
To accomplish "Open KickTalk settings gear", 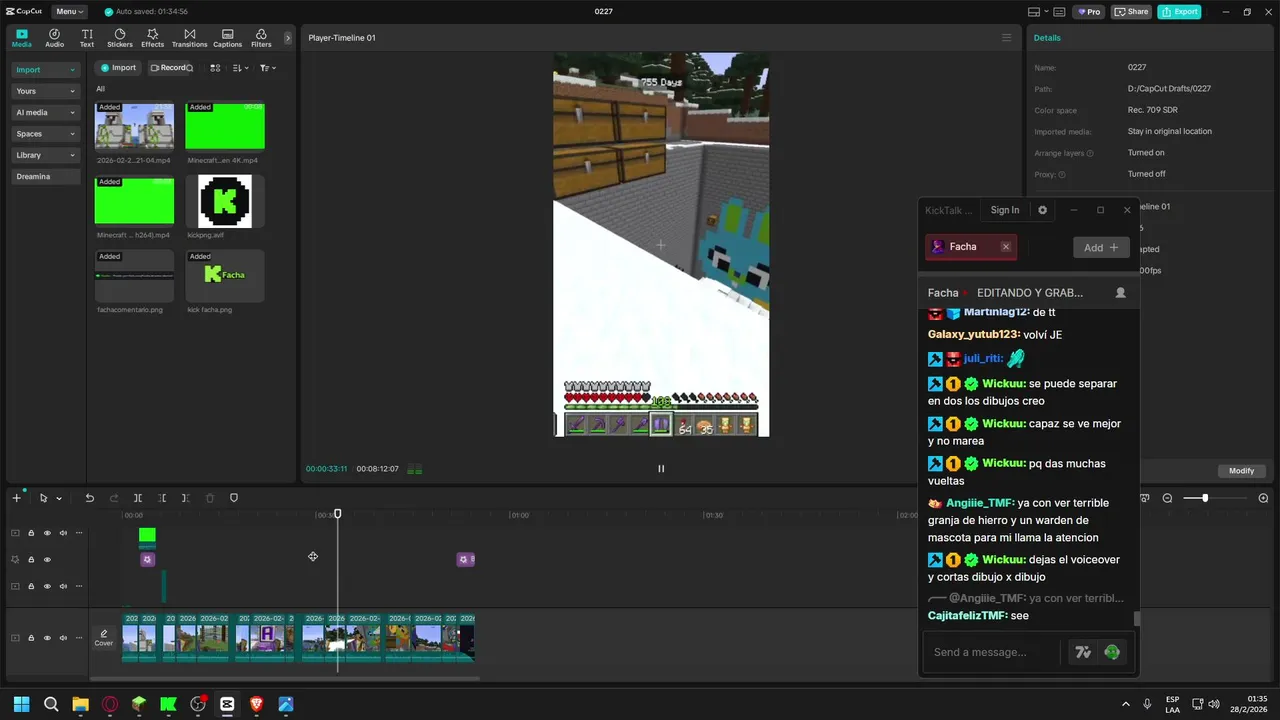I will coord(1042,210).
